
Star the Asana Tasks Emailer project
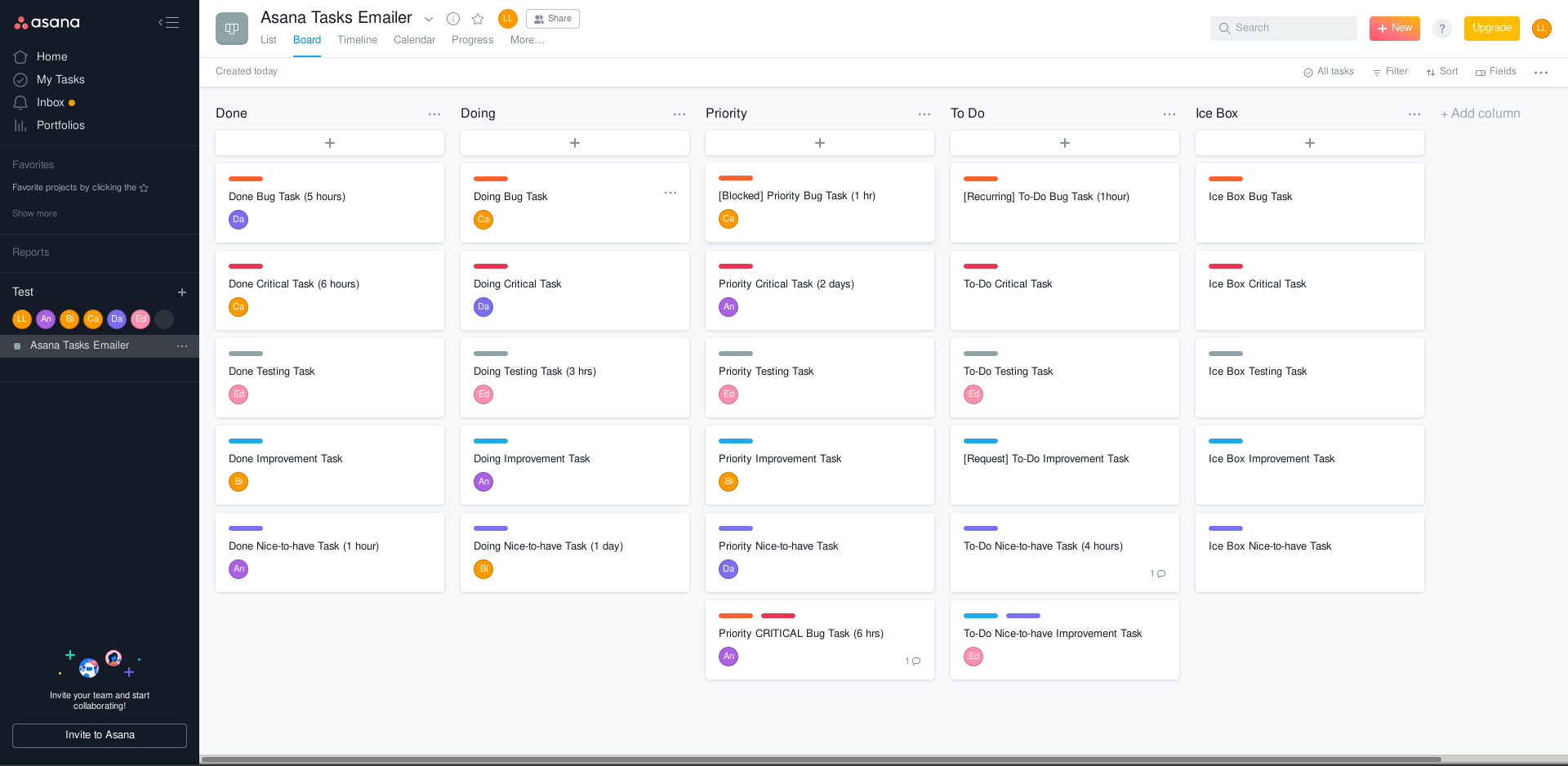click(x=478, y=19)
